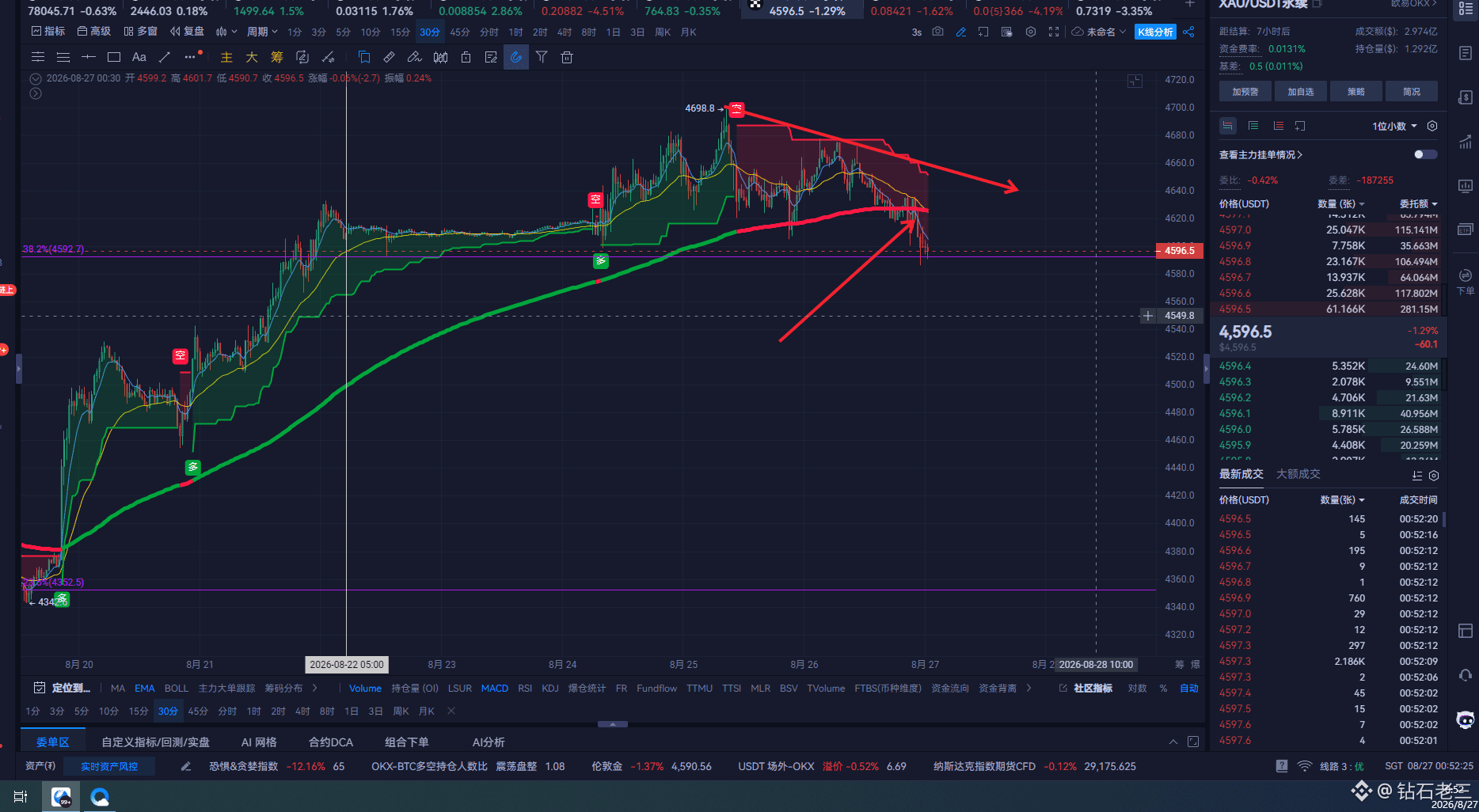Open the 合约DCA tab

pyautogui.click(x=331, y=742)
